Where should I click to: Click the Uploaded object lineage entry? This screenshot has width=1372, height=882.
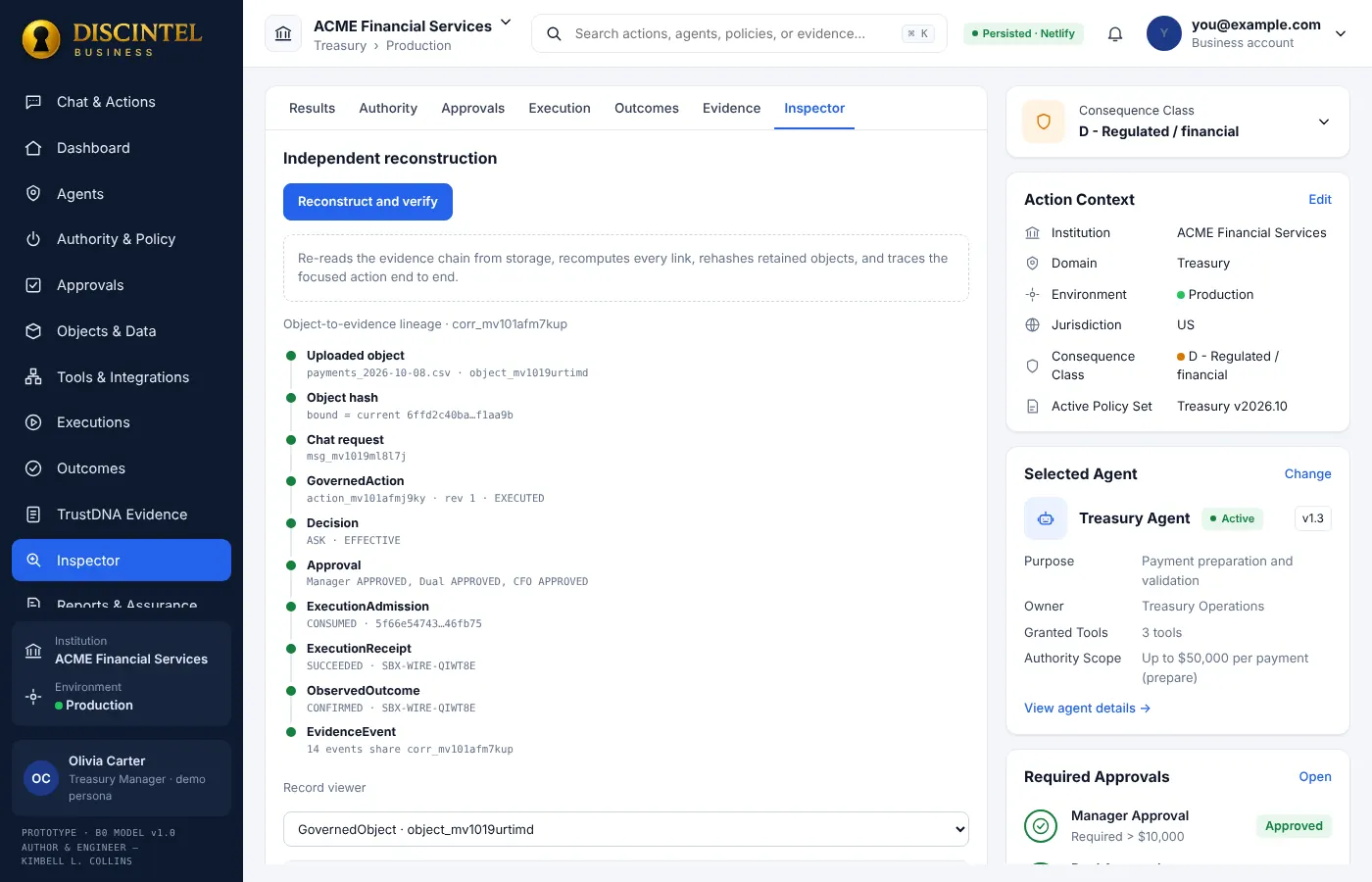point(447,364)
